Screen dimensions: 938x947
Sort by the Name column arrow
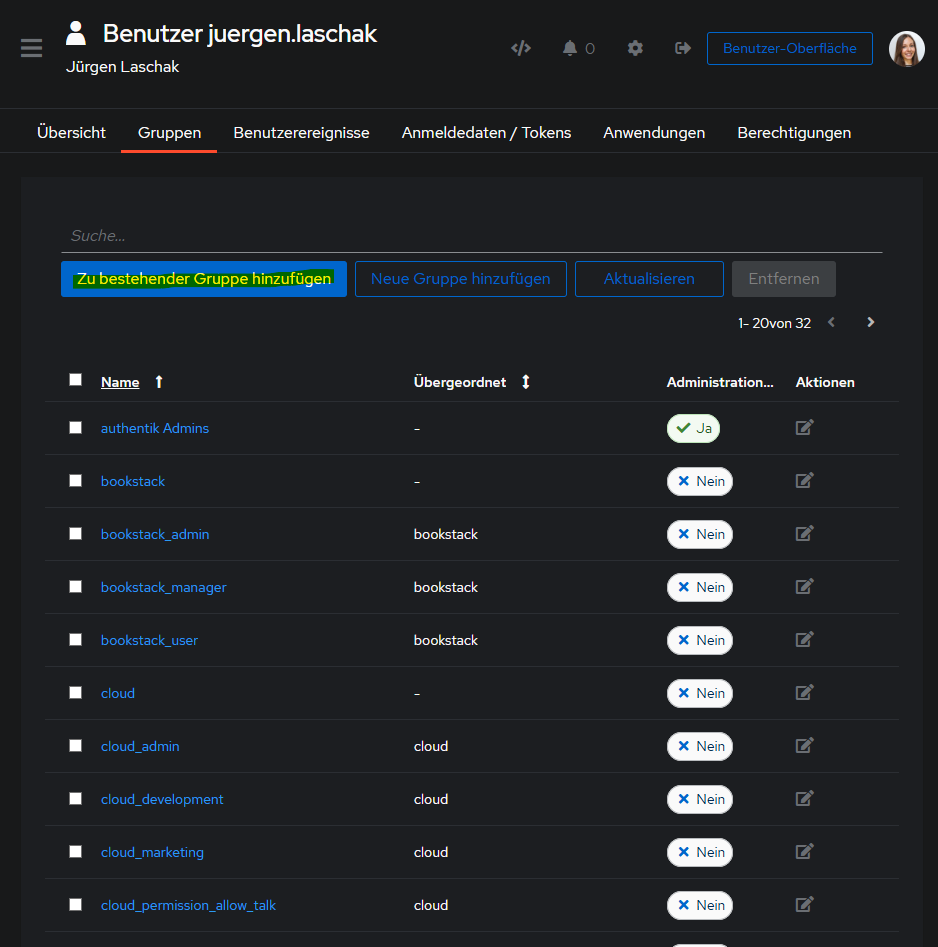[x=158, y=382]
